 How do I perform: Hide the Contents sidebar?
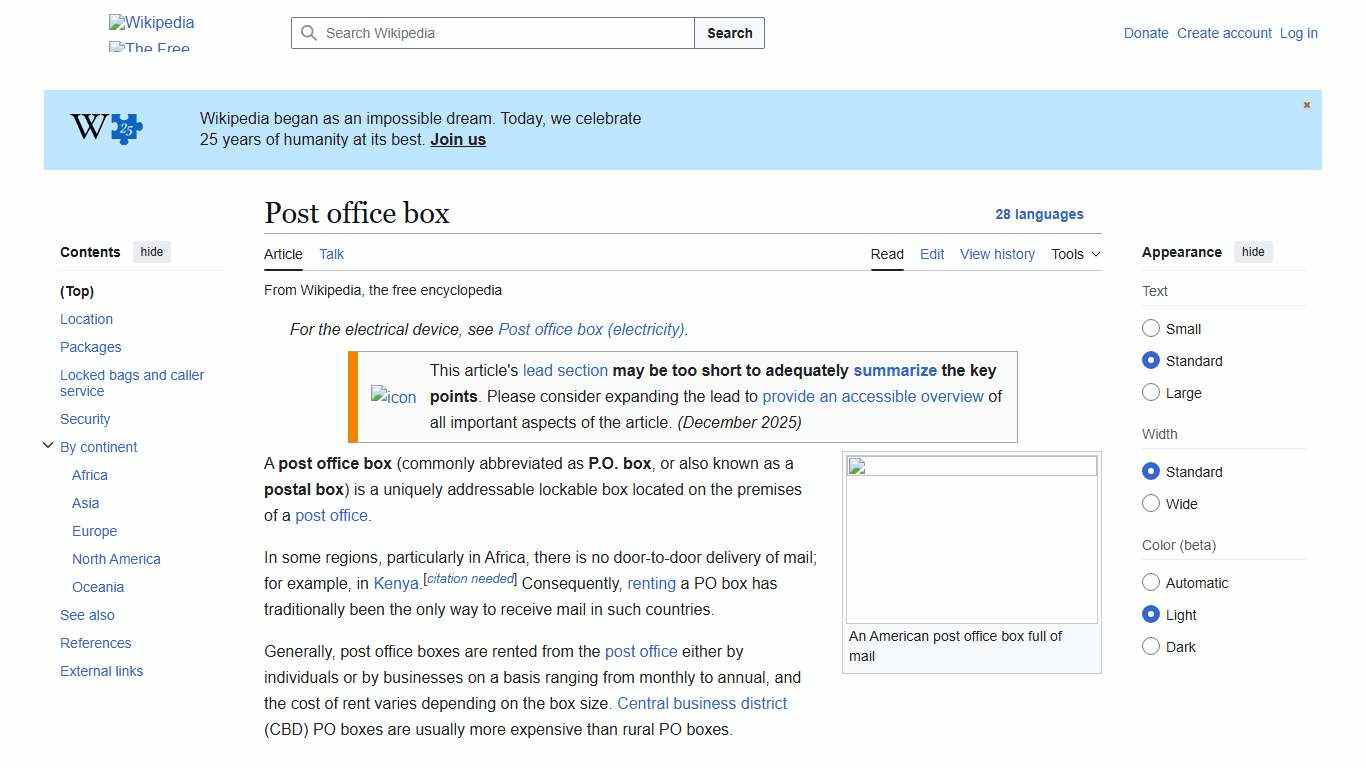pos(151,252)
